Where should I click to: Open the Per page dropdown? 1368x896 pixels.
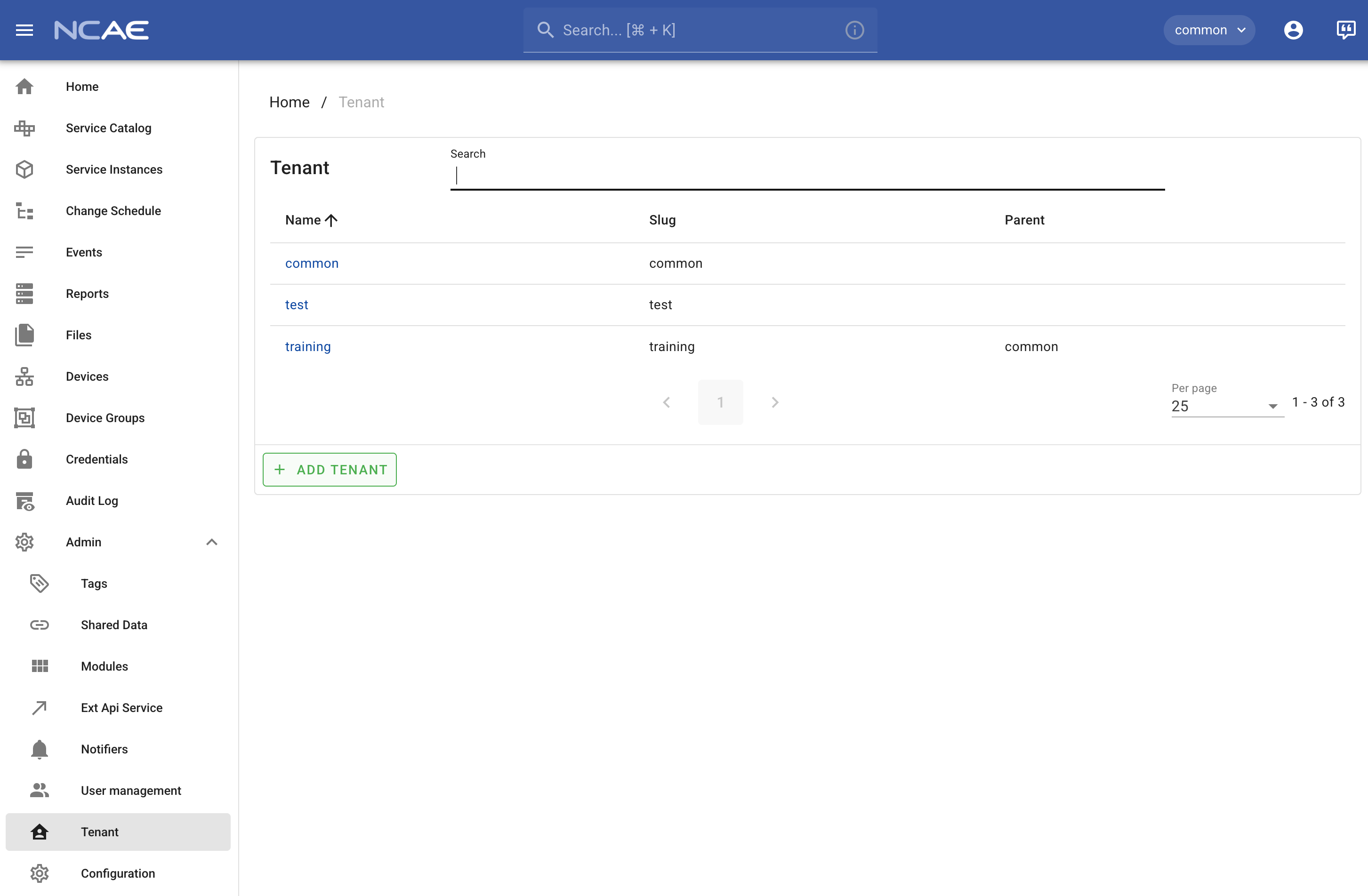pos(1227,406)
